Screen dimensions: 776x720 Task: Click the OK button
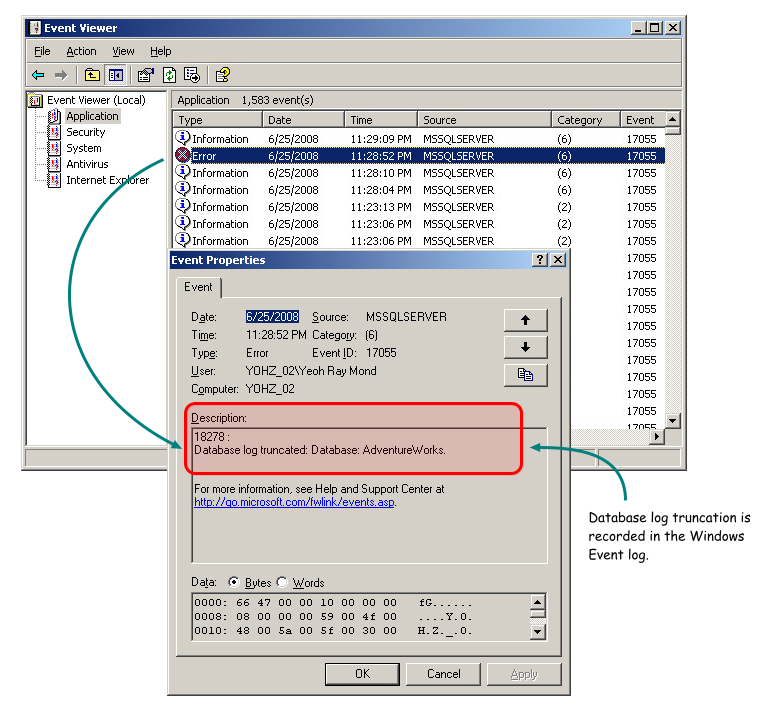tap(362, 674)
